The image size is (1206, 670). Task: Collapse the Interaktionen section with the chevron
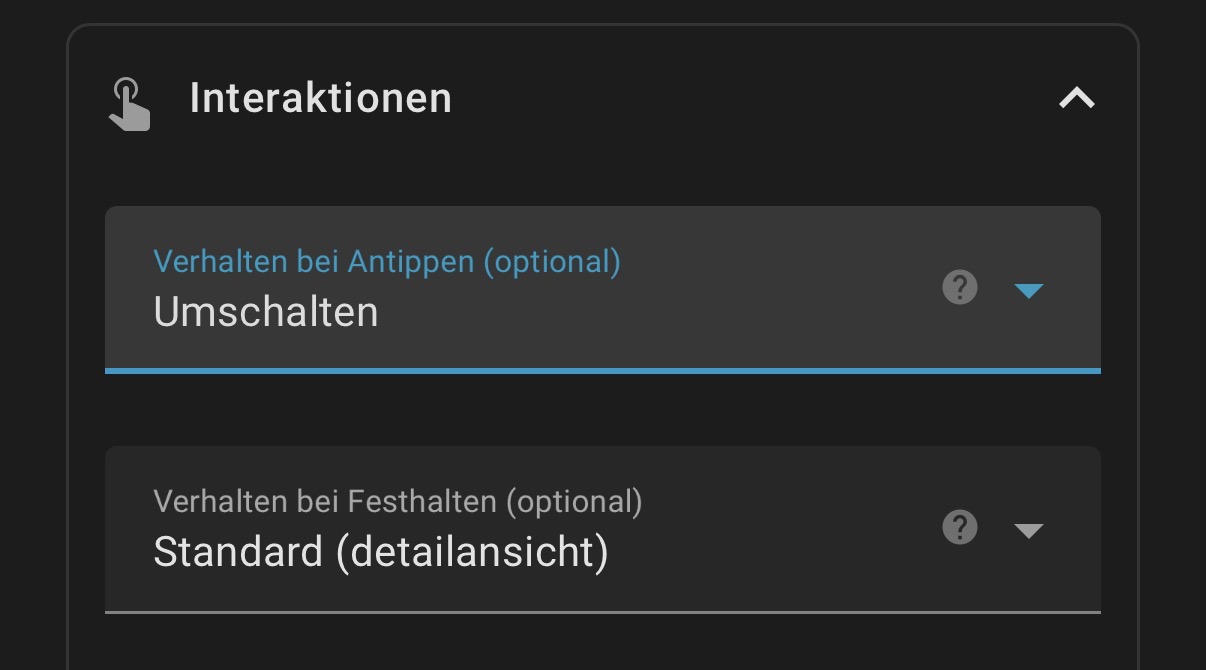tap(1076, 98)
